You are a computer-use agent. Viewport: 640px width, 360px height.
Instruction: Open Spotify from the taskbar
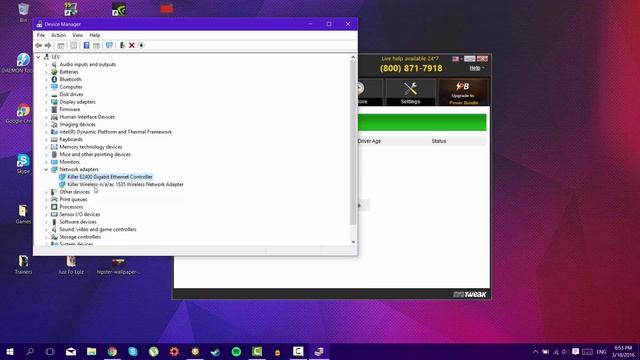coord(236,351)
